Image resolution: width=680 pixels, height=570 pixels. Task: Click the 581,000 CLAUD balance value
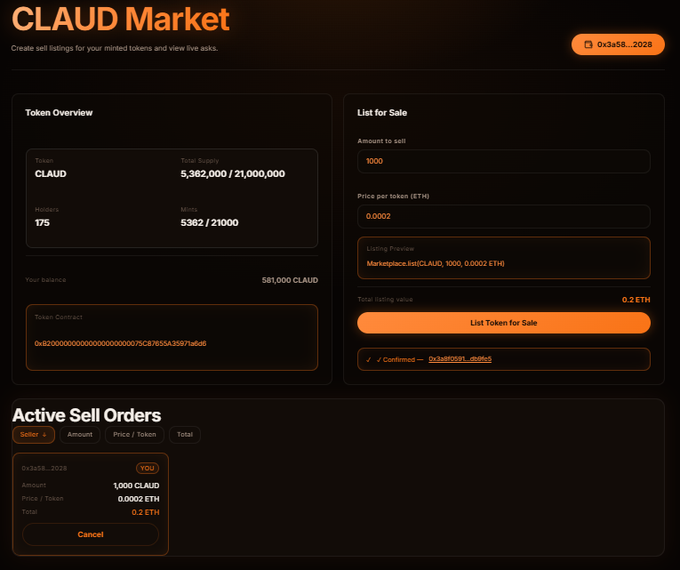[x=290, y=280]
